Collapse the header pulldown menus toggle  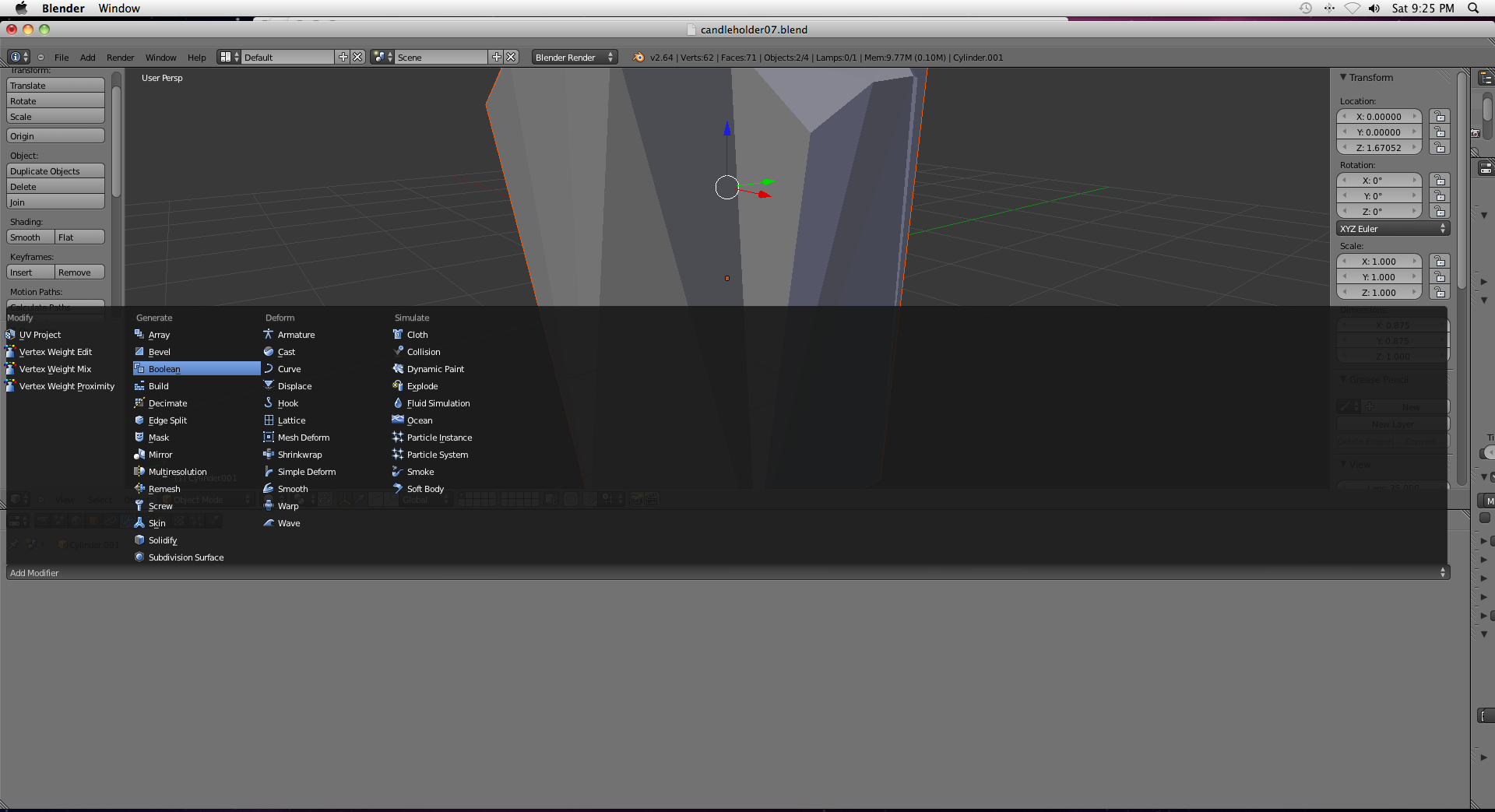pyautogui.click(x=41, y=58)
